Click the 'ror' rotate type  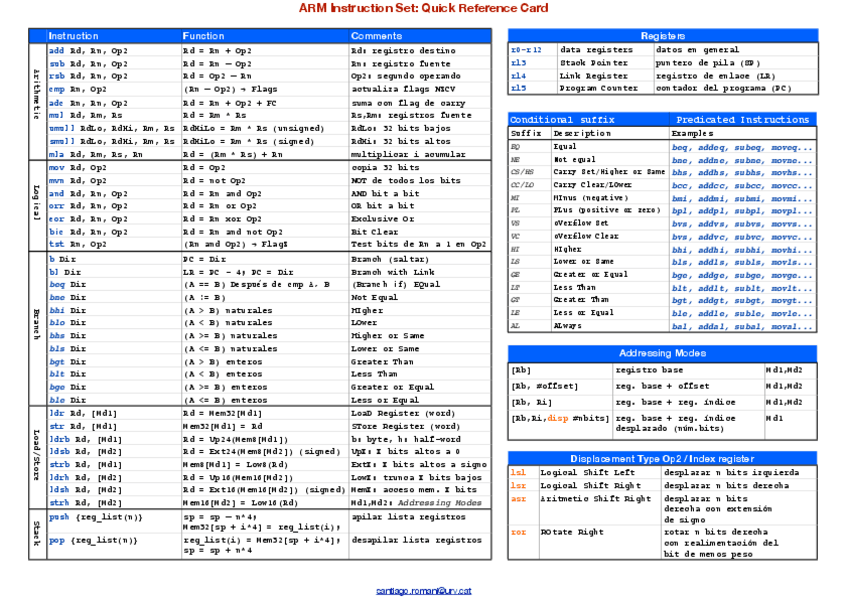pos(518,532)
